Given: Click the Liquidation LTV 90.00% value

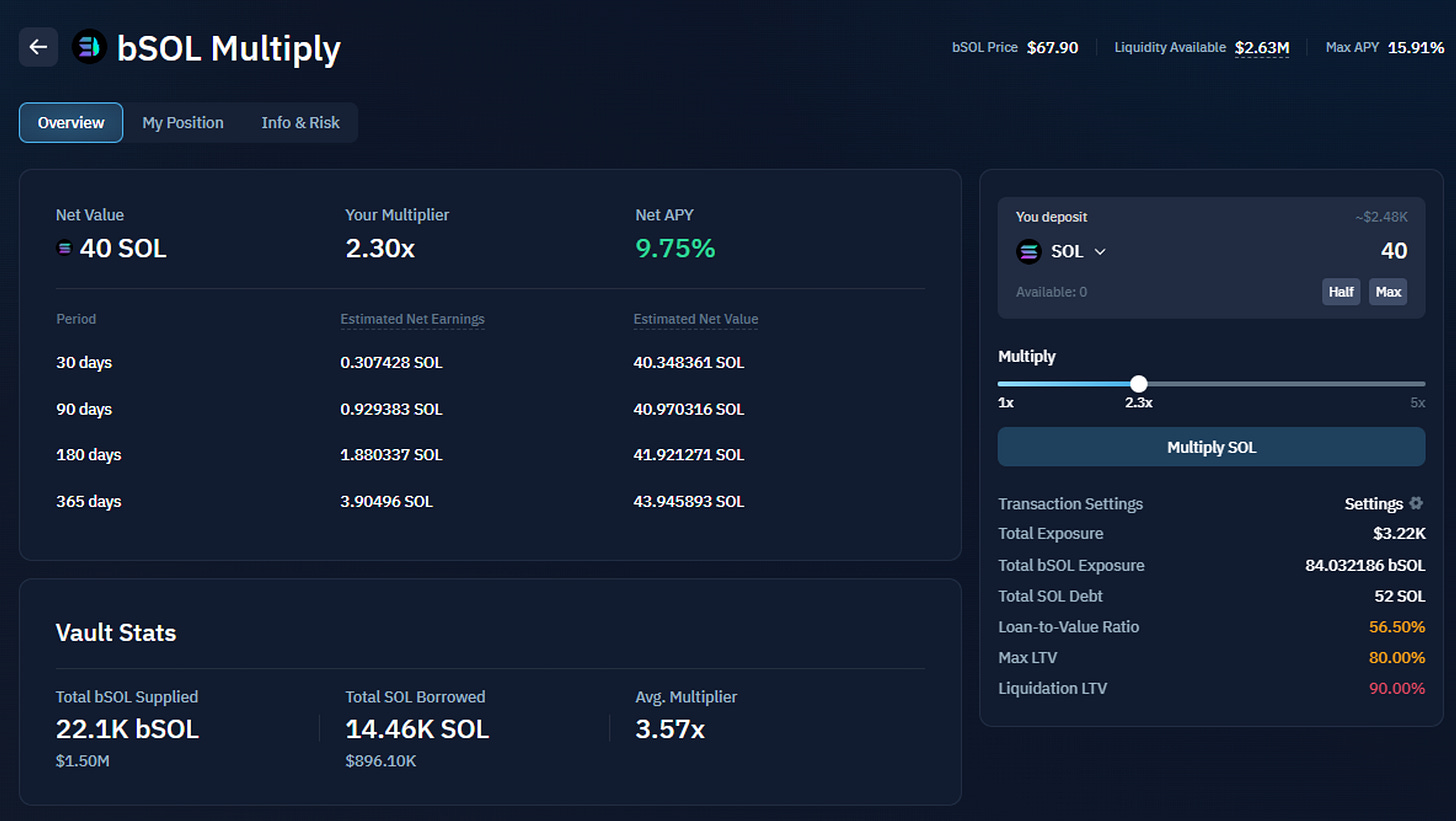Looking at the screenshot, I should [x=1397, y=689].
